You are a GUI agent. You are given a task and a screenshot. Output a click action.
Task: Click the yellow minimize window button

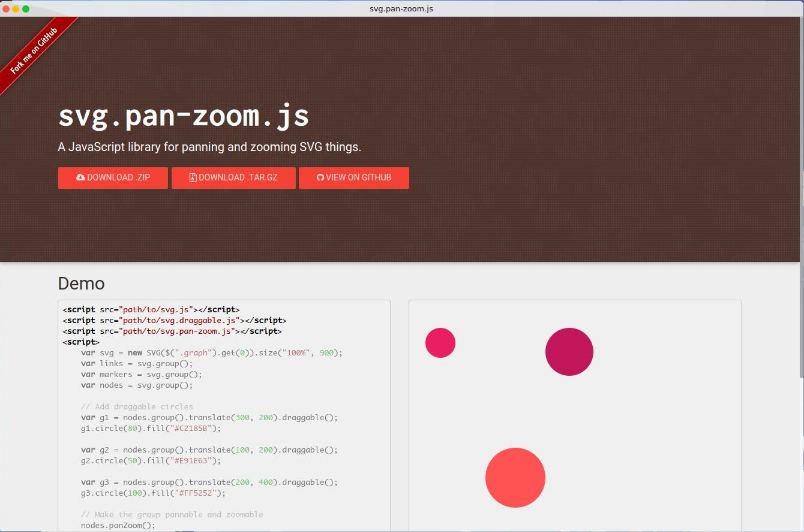point(15,9)
